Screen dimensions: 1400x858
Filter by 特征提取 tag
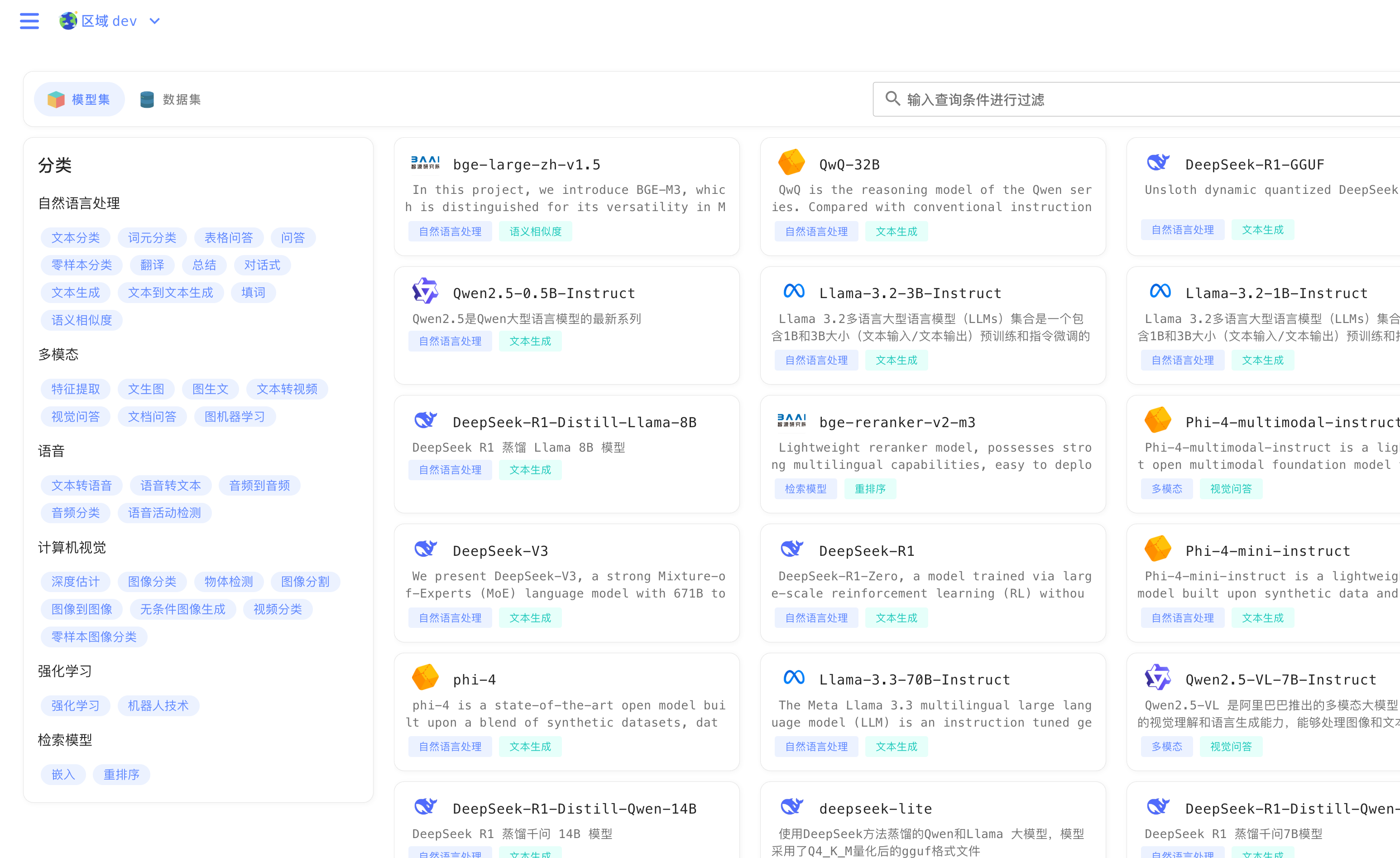point(76,389)
